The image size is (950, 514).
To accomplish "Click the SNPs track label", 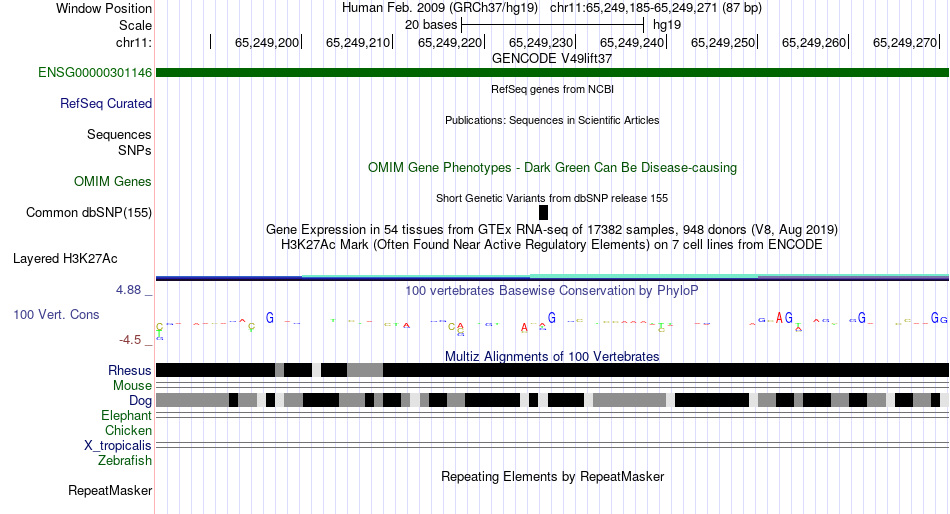I will click(x=135, y=150).
